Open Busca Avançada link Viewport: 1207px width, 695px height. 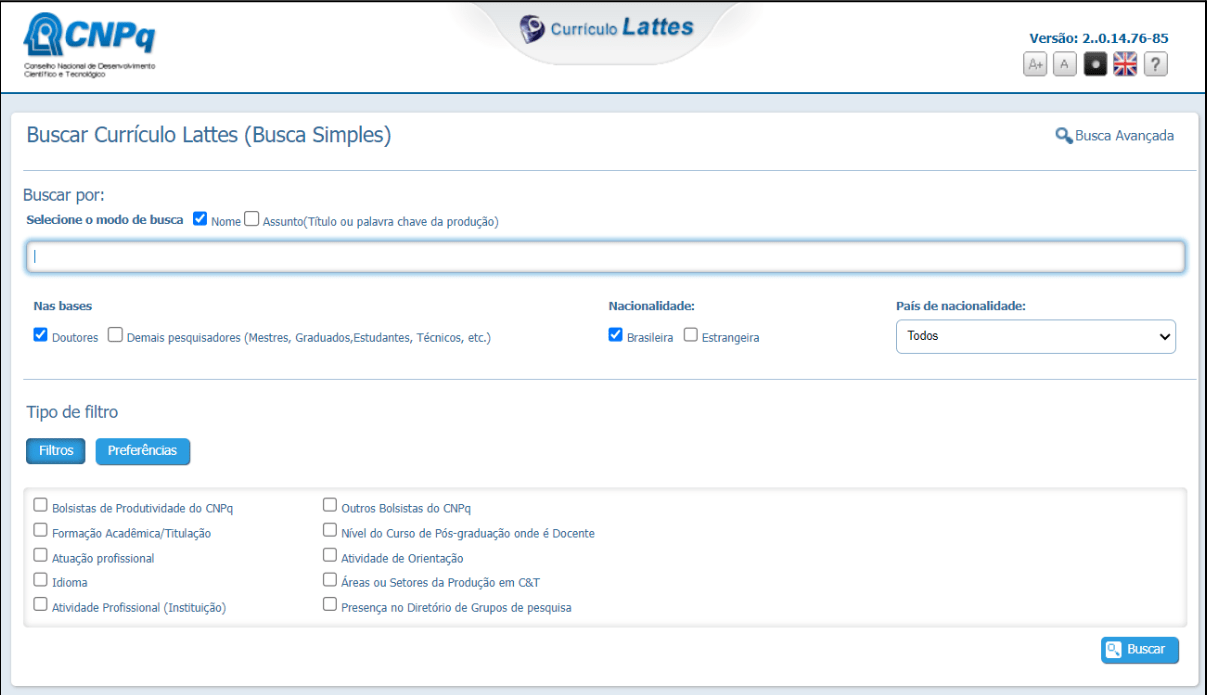[x=1114, y=136]
